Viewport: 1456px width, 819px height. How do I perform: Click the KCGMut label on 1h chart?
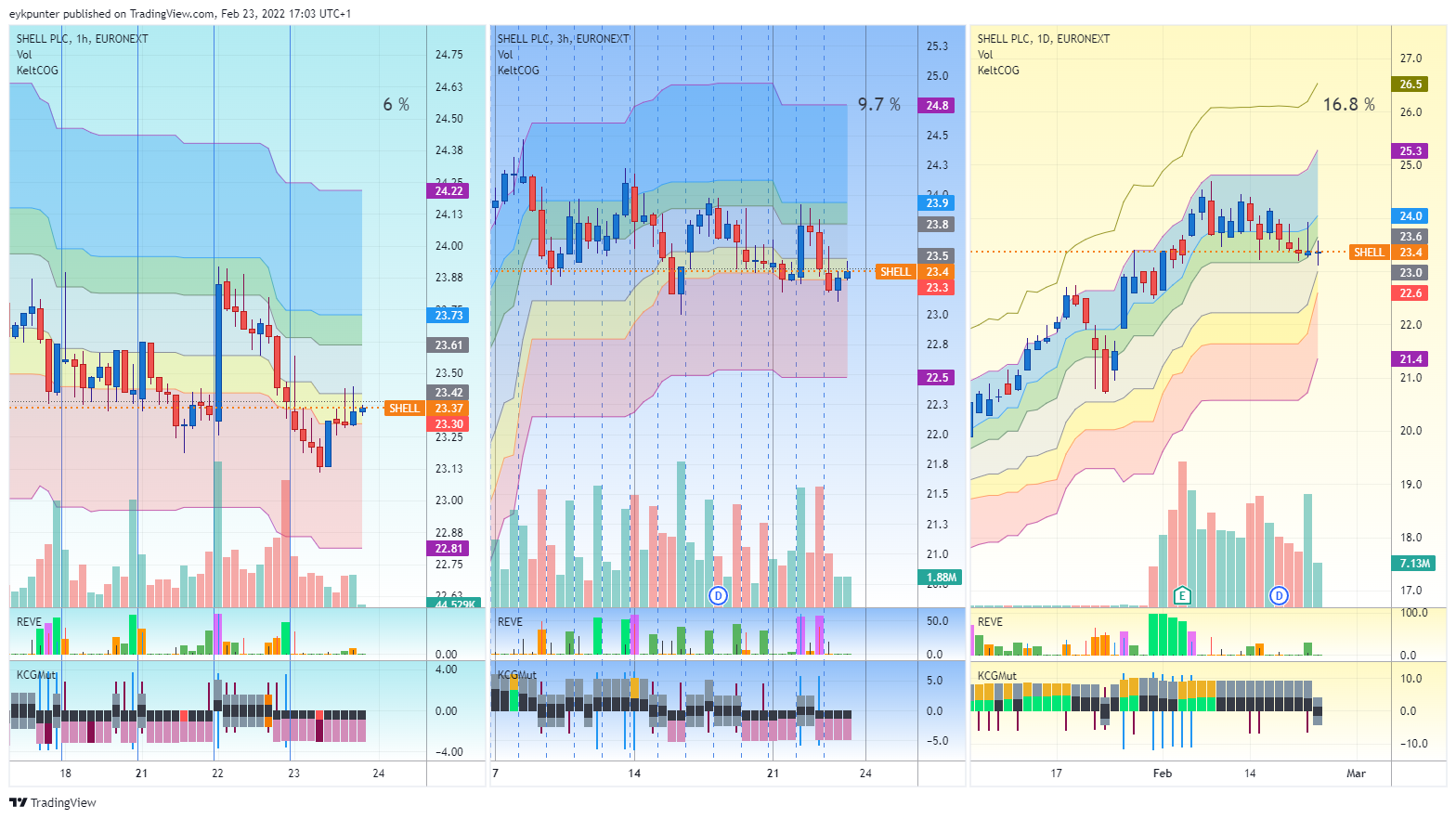[x=36, y=675]
